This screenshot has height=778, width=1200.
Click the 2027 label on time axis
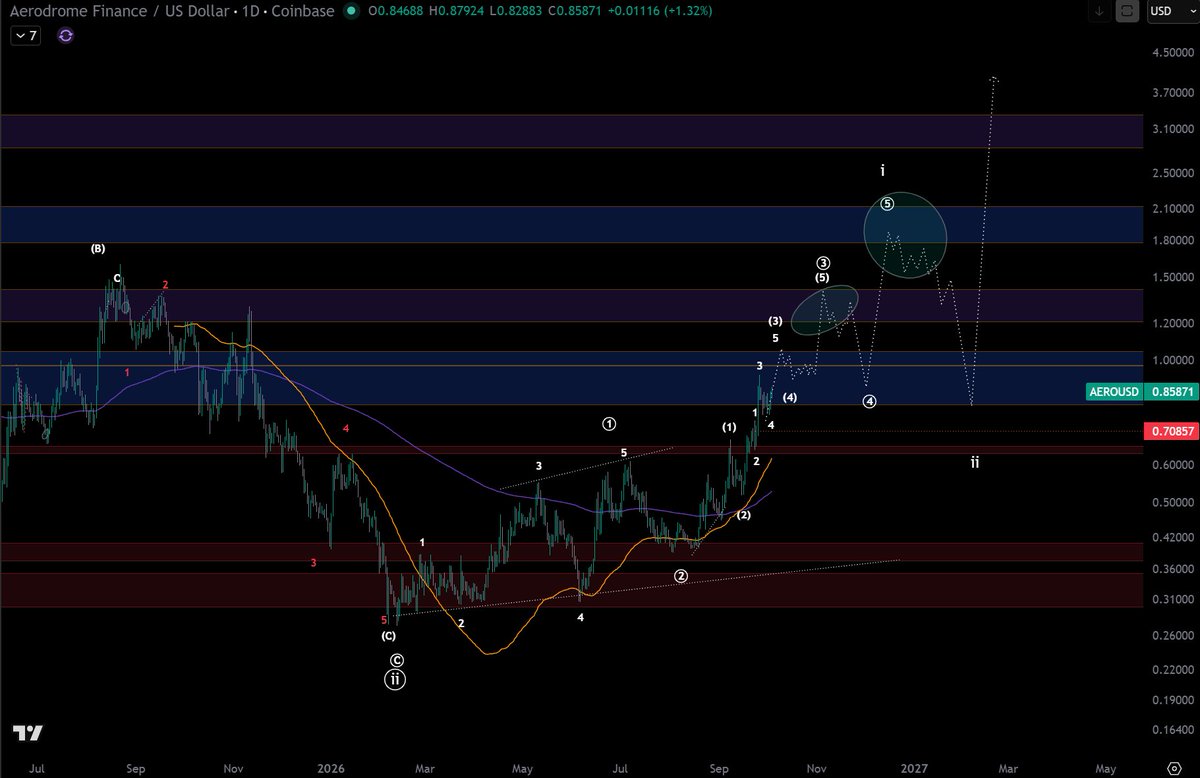coord(914,769)
